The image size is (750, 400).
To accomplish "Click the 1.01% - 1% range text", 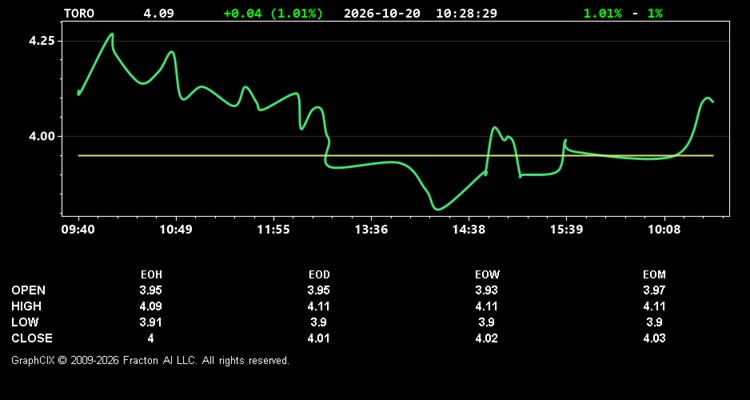I will (x=623, y=13).
